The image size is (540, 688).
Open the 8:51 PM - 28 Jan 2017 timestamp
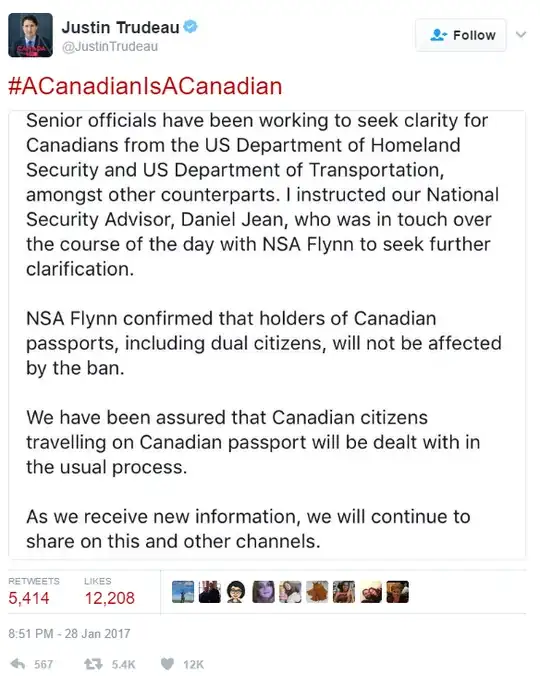pos(69,634)
